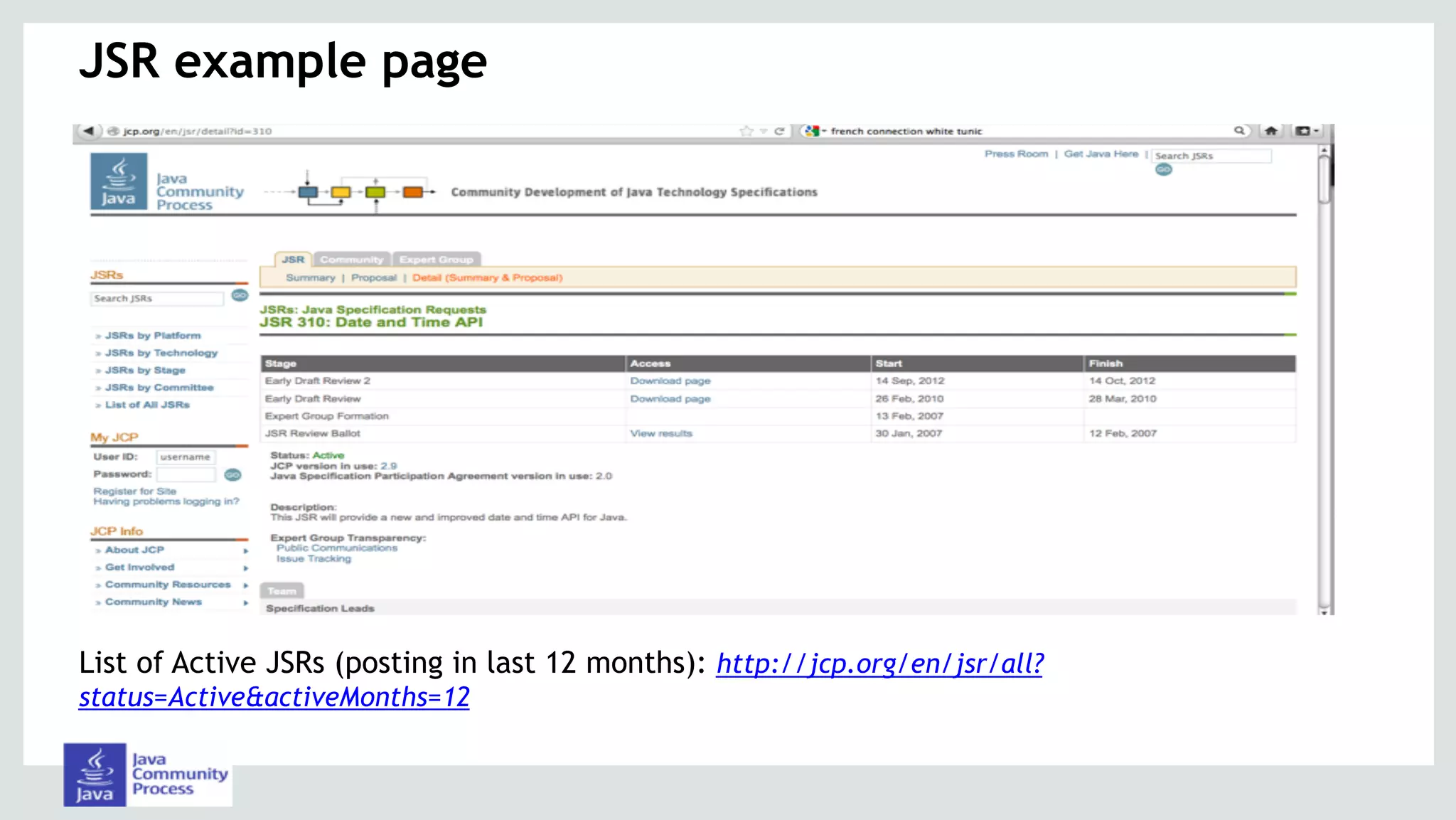Click the magnifier icon in browser search box

tap(1239, 131)
